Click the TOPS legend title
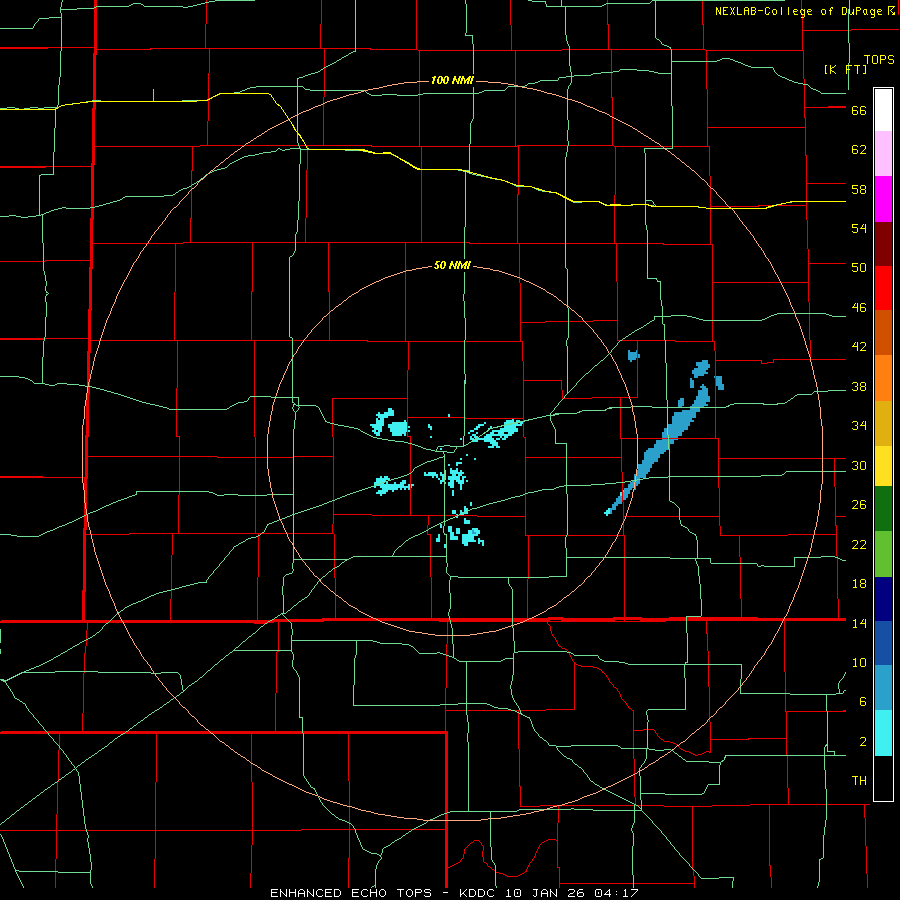900x900 pixels. (x=879, y=60)
